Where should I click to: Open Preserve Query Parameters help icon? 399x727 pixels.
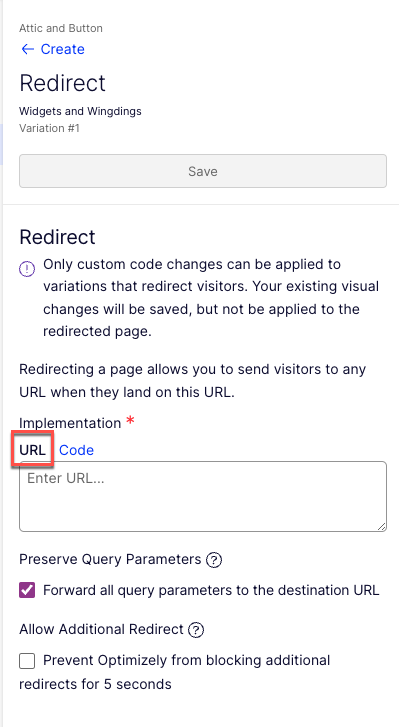[x=214, y=560]
